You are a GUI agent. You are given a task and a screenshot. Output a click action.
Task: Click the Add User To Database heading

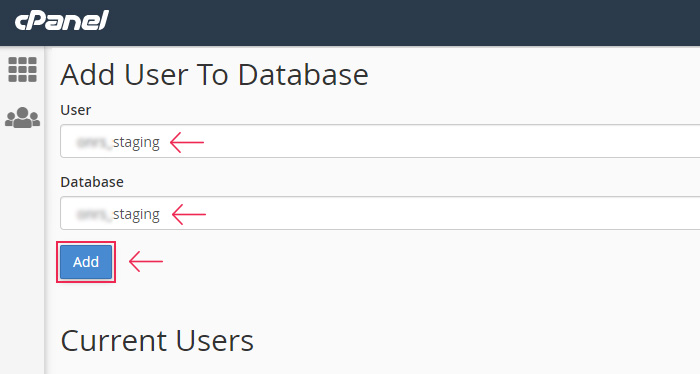214,75
